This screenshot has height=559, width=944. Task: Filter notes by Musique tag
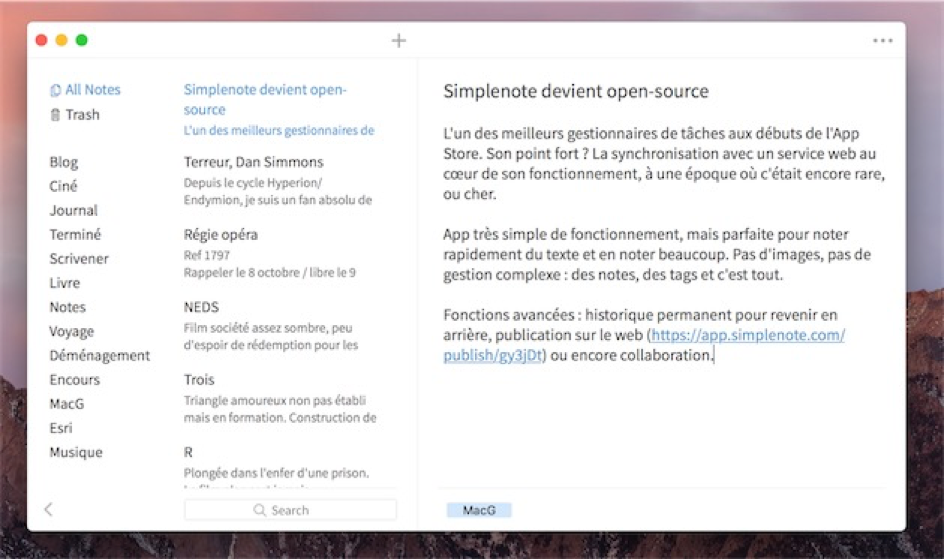click(76, 452)
